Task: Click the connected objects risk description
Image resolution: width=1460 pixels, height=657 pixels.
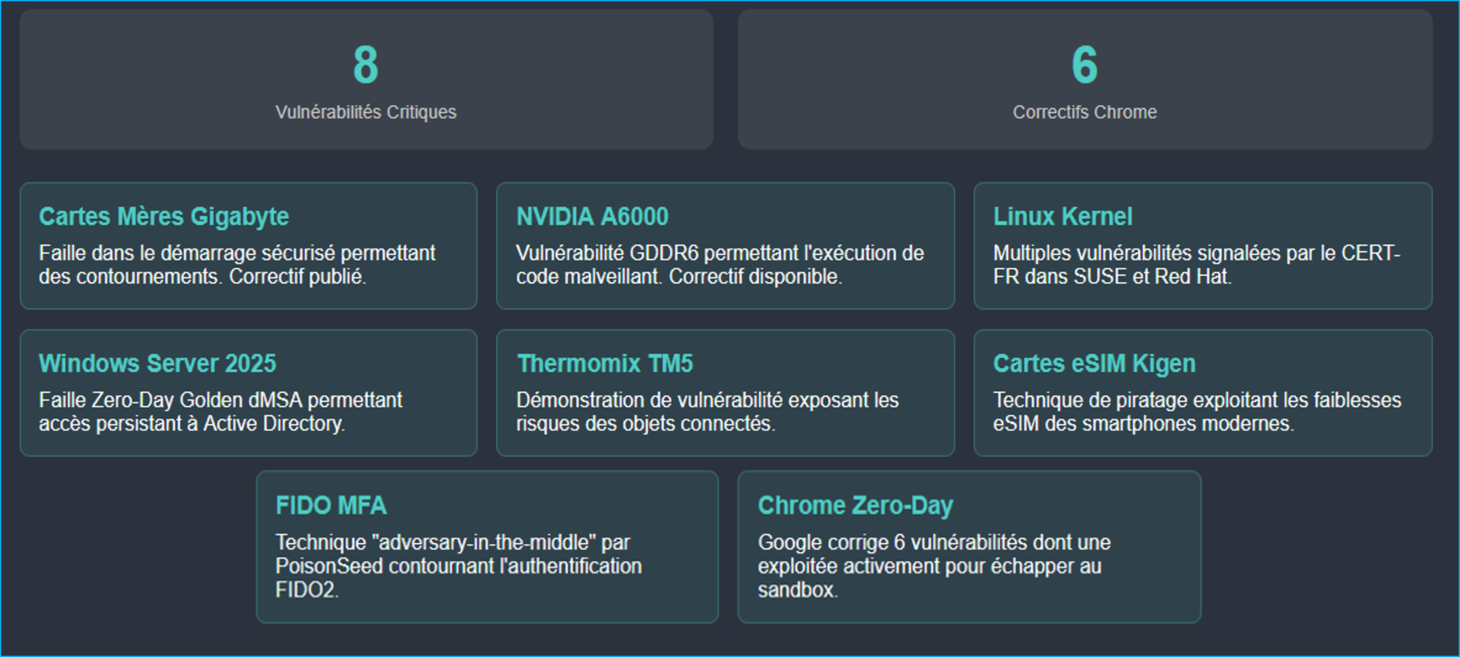Action: click(x=707, y=412)
